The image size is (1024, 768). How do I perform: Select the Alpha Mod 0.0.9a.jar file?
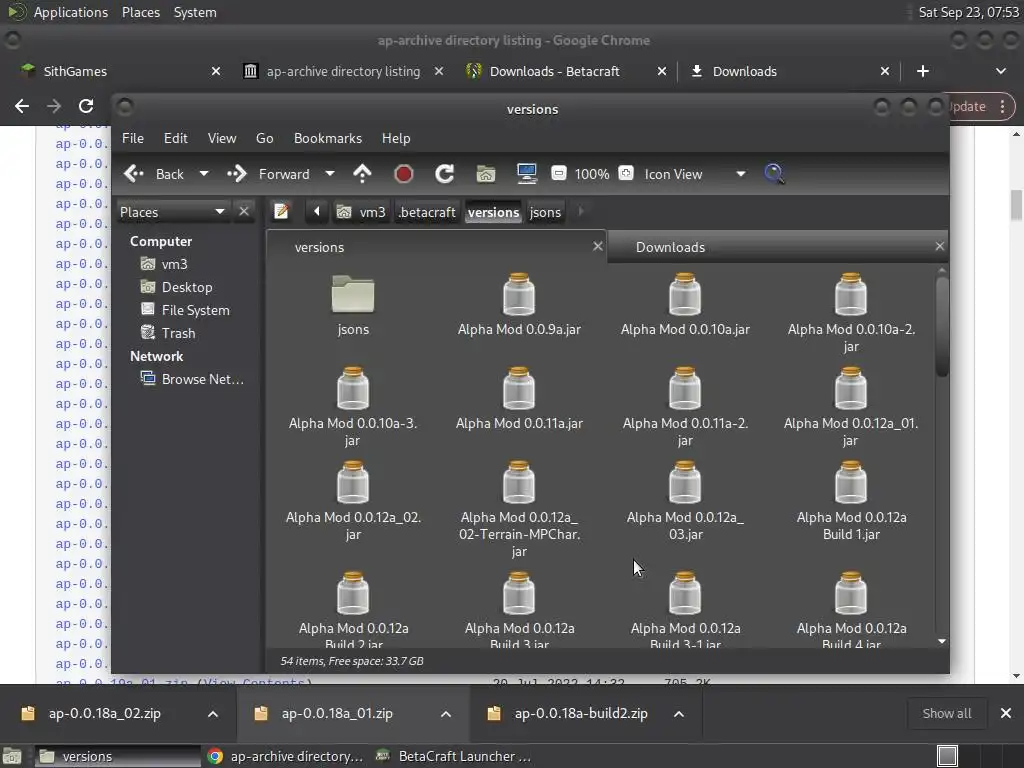519,305
